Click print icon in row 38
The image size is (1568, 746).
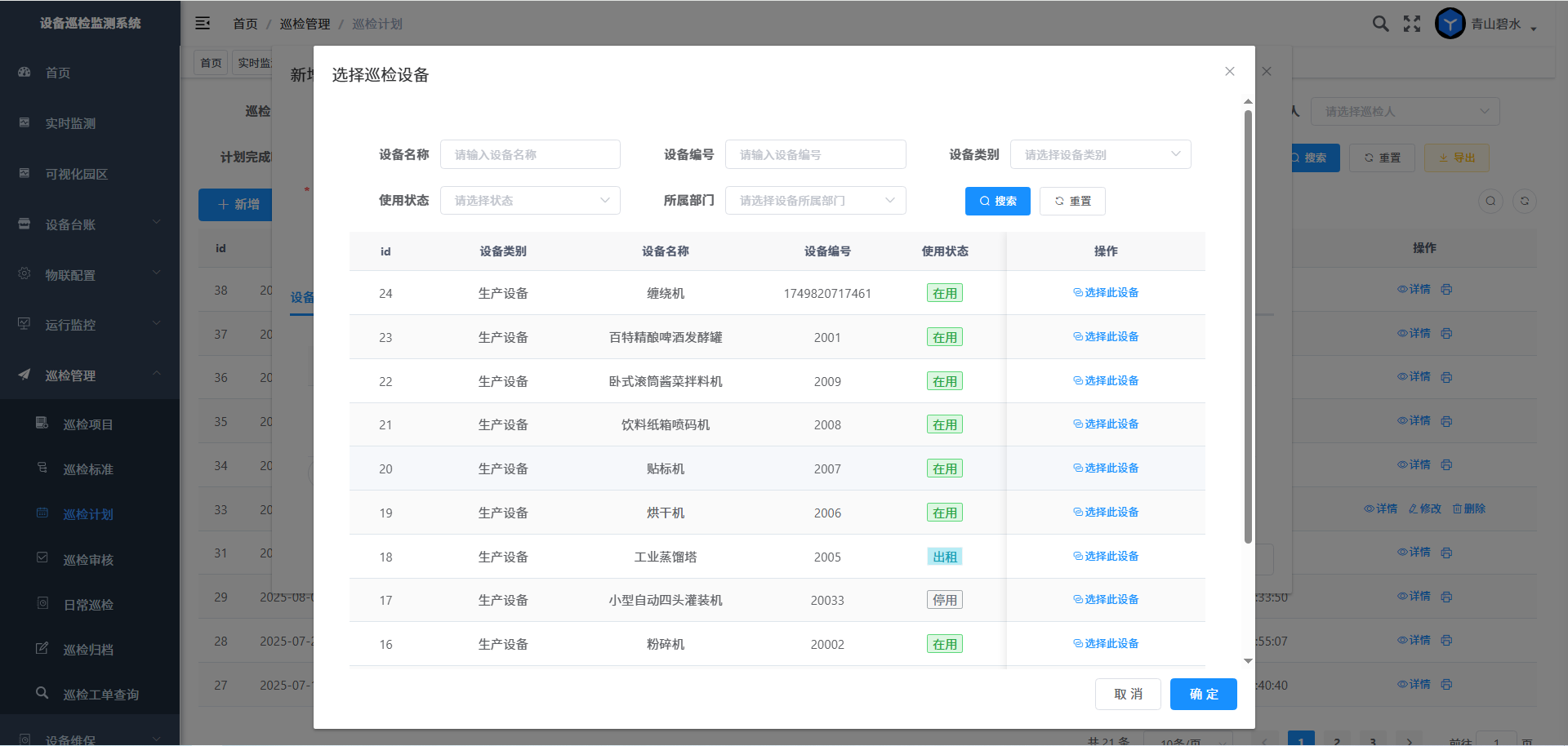point(1446,290)
